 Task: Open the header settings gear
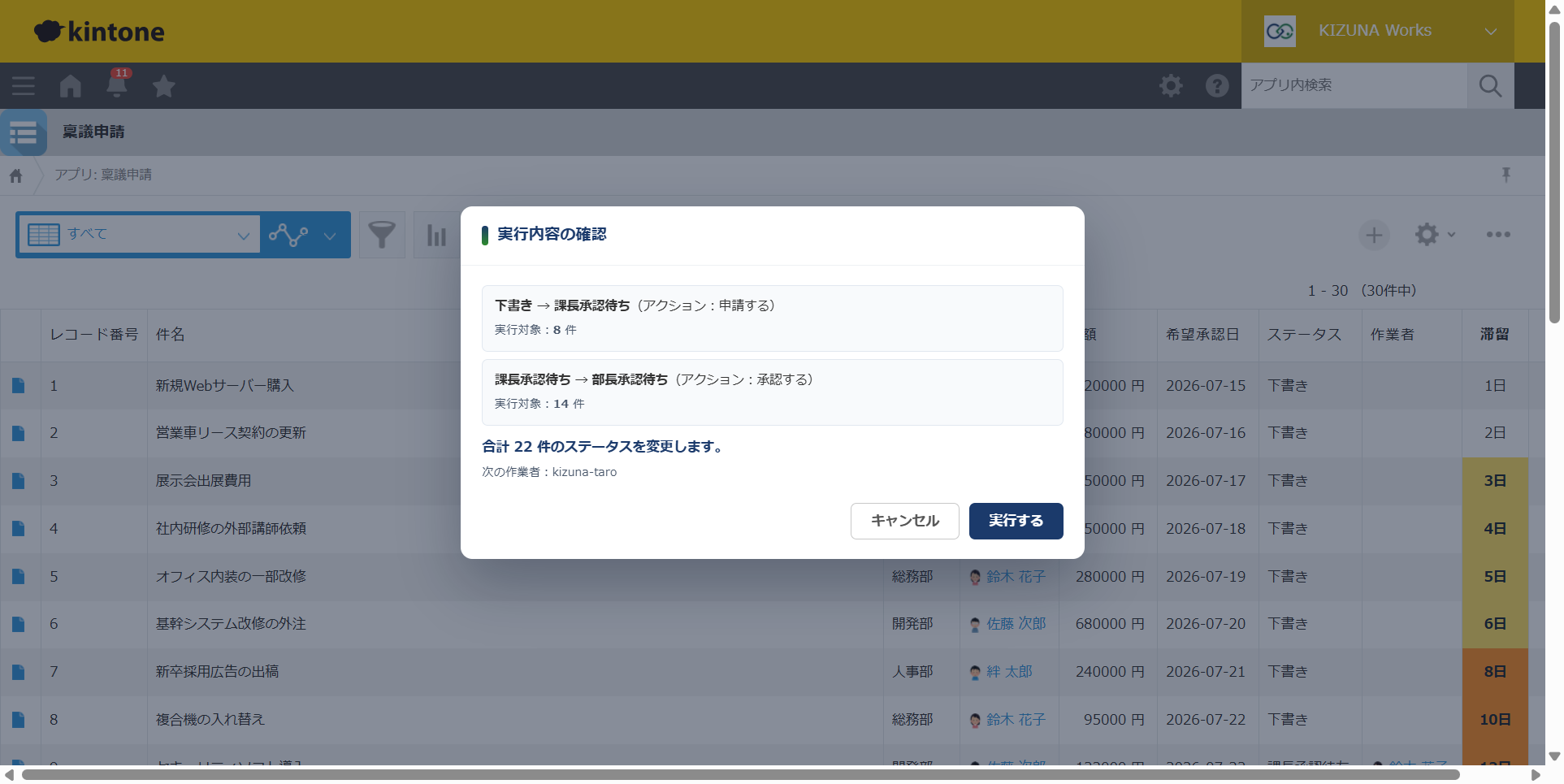click(x=1171, y=85)
